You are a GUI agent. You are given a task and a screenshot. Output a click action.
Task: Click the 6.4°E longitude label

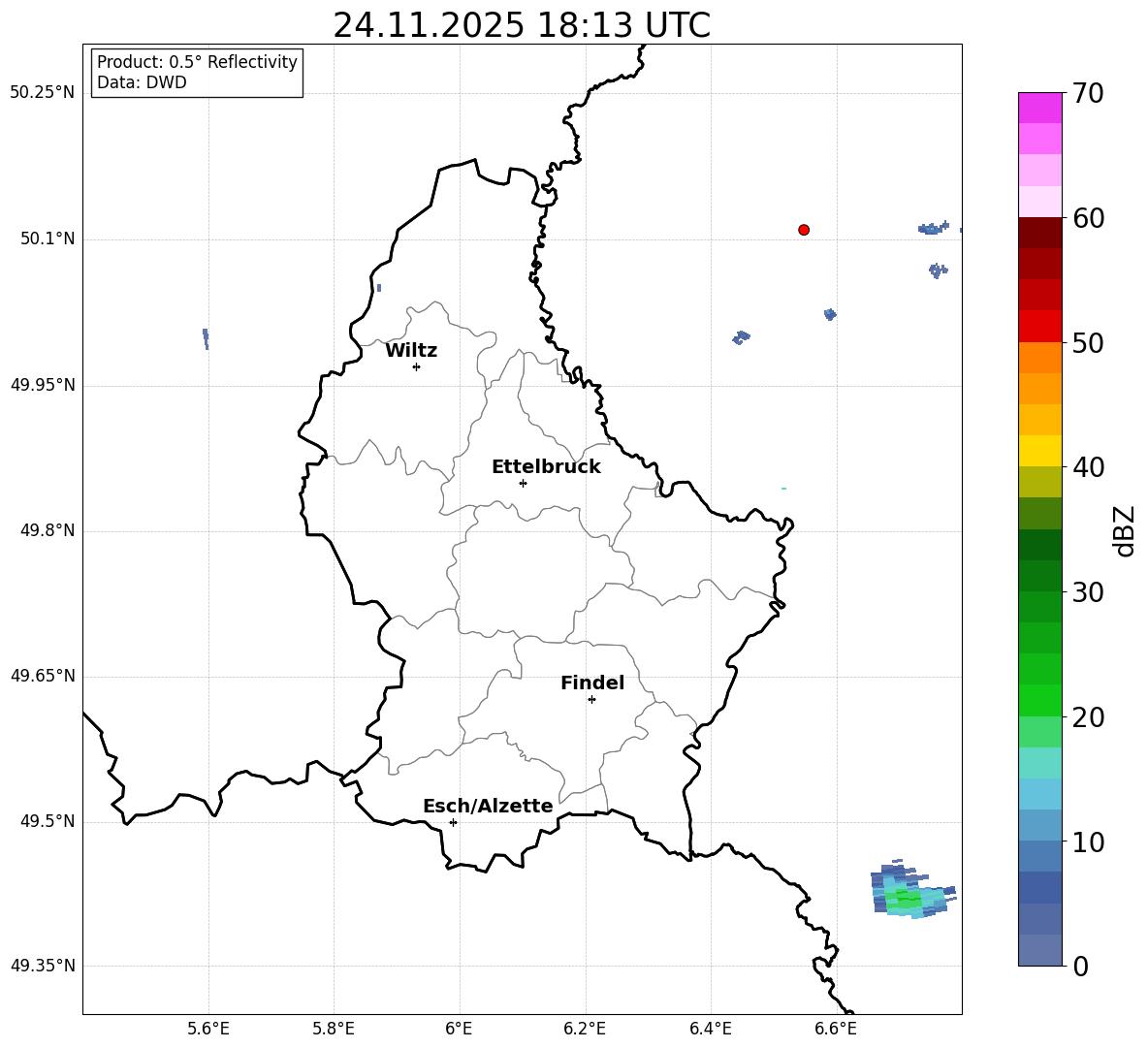[x=711, y=1029]
